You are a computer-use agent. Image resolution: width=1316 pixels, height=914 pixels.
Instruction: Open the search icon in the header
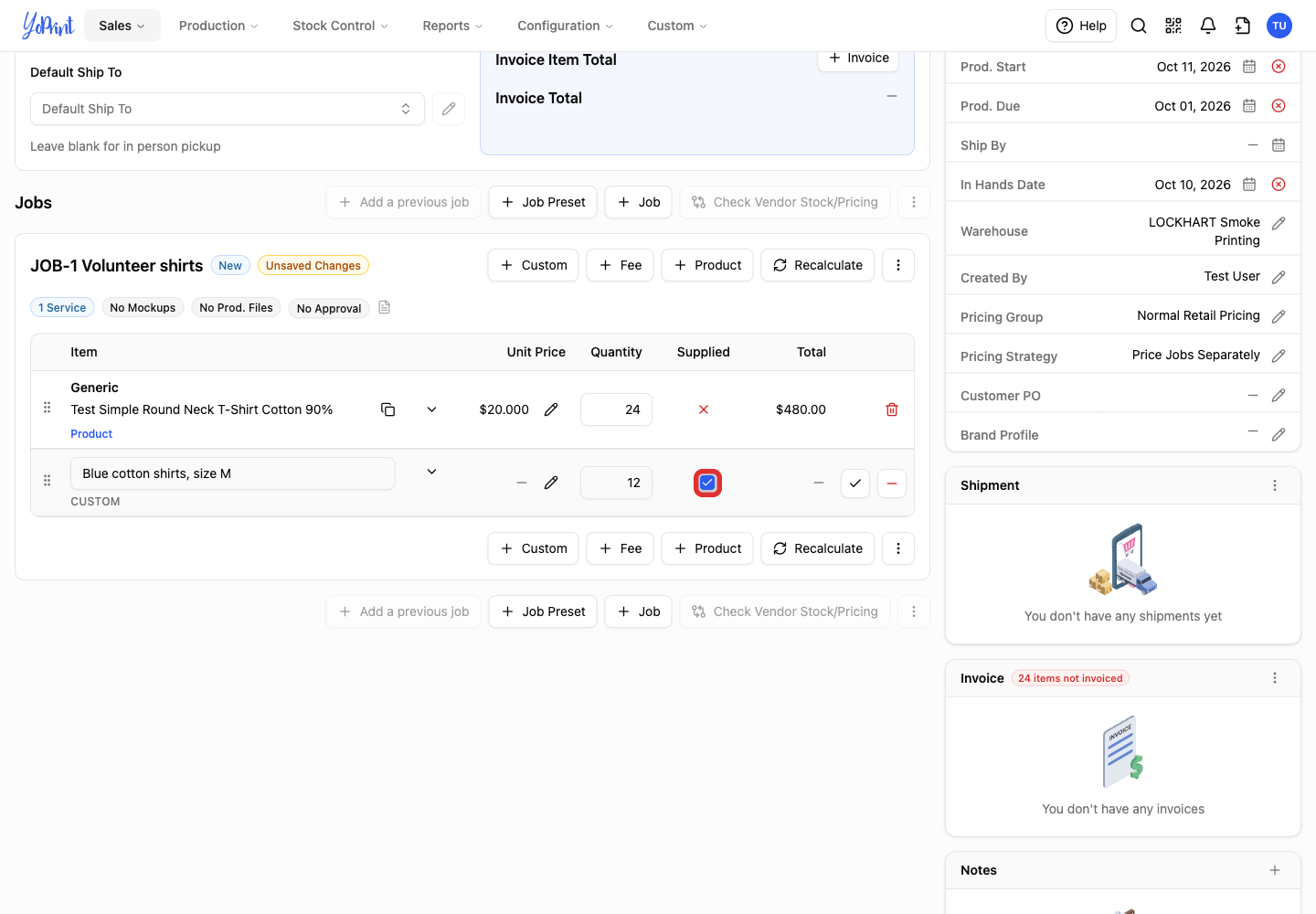click(1139, 26)
